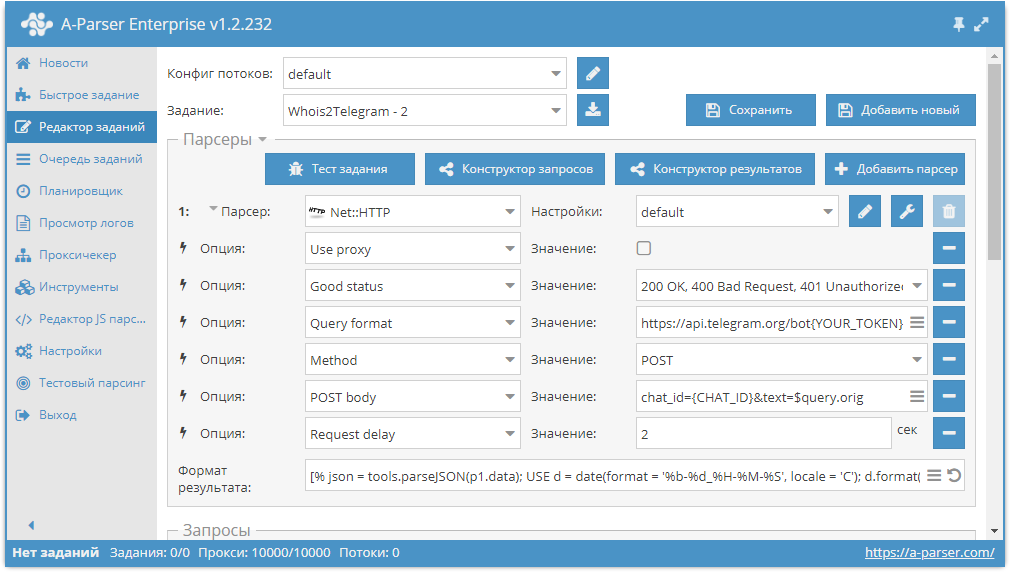Click the lightning icon beside Good status option
Image resolution: width=1010 pixels, height=572 pixels.
(x=184, y=285)
